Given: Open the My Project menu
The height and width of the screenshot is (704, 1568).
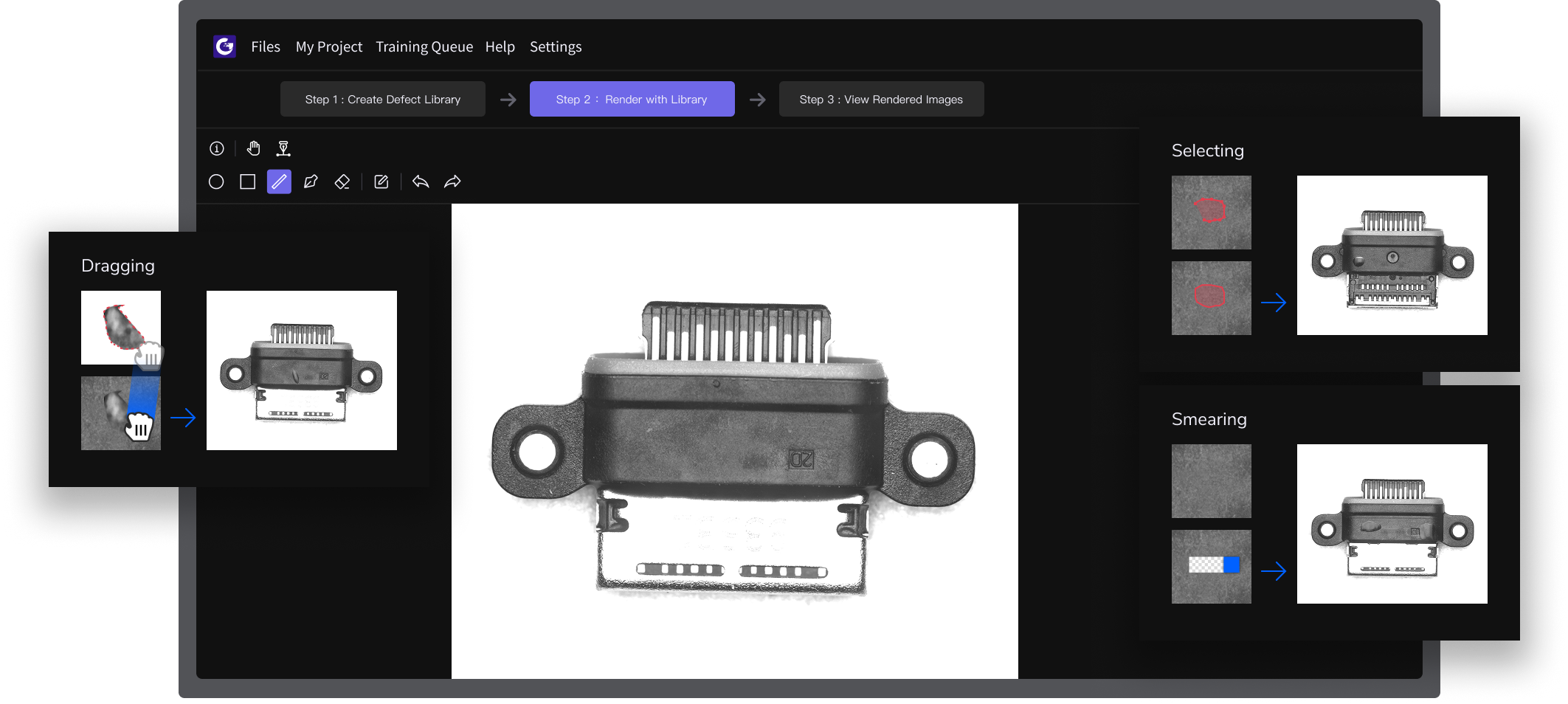Looking at the screenshot, I should point(329,46).
